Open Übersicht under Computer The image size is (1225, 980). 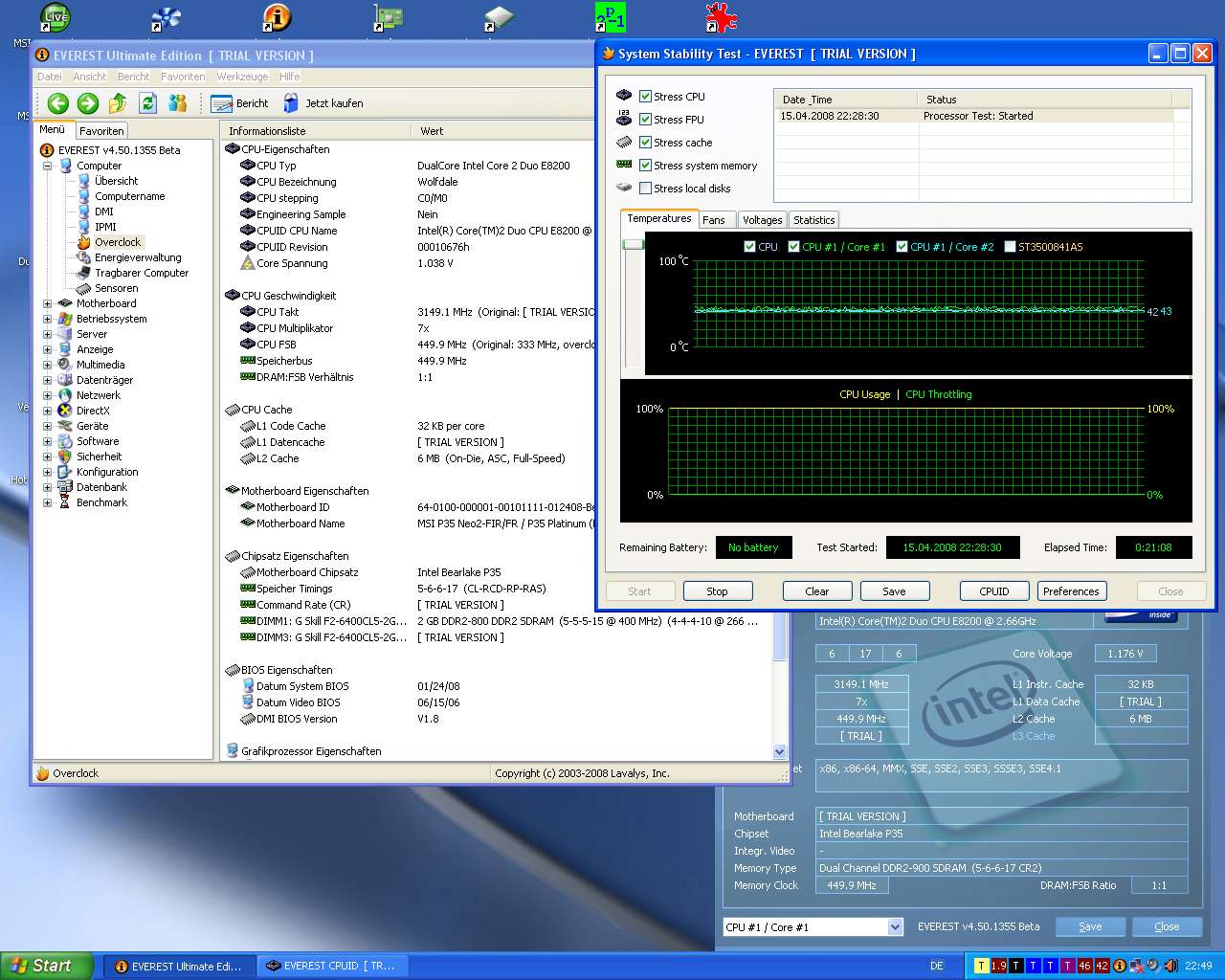click(x=116, y=181)
